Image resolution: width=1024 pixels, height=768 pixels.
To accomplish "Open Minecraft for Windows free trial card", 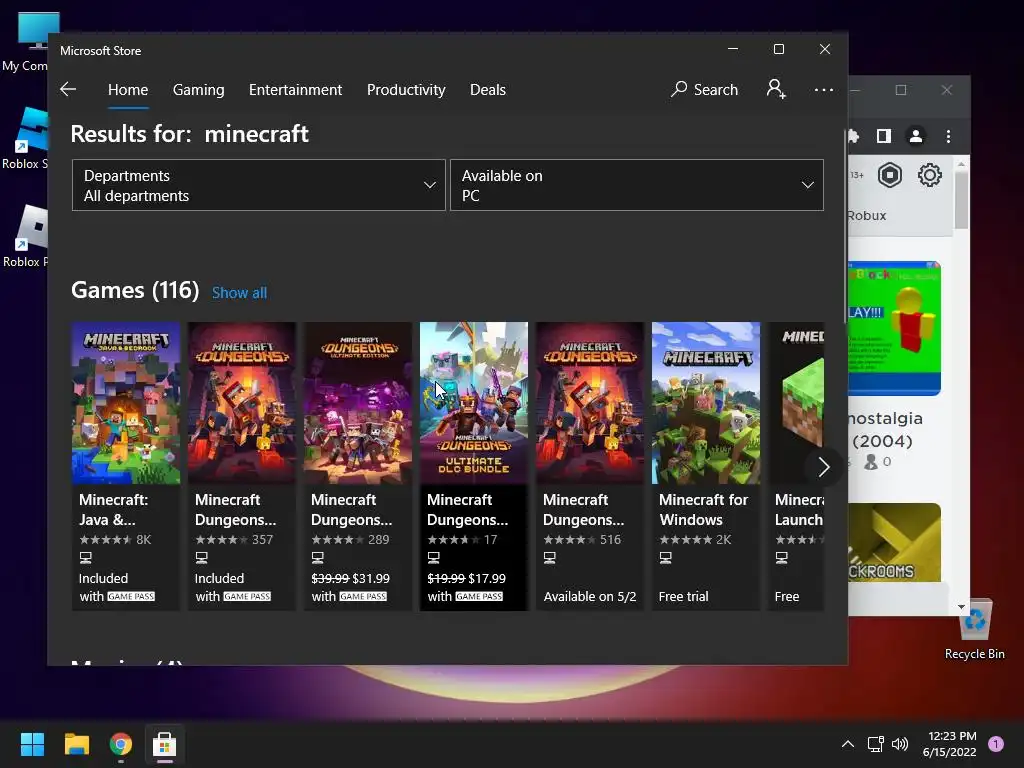I will tap(706, 466).
